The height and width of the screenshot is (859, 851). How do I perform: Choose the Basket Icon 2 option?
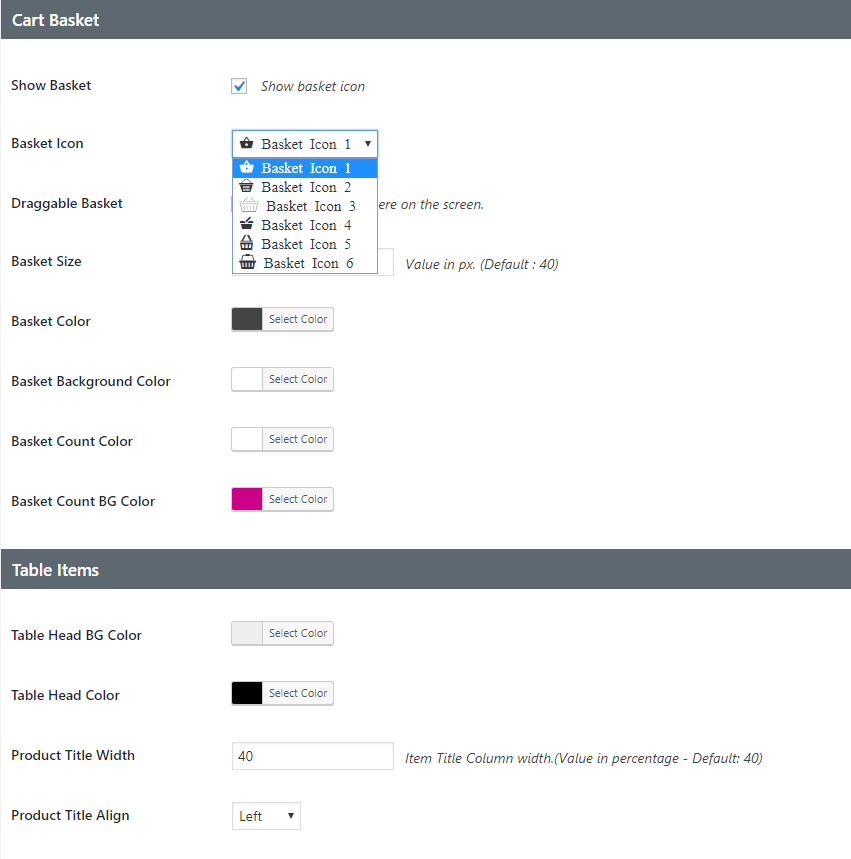(305, 187)
